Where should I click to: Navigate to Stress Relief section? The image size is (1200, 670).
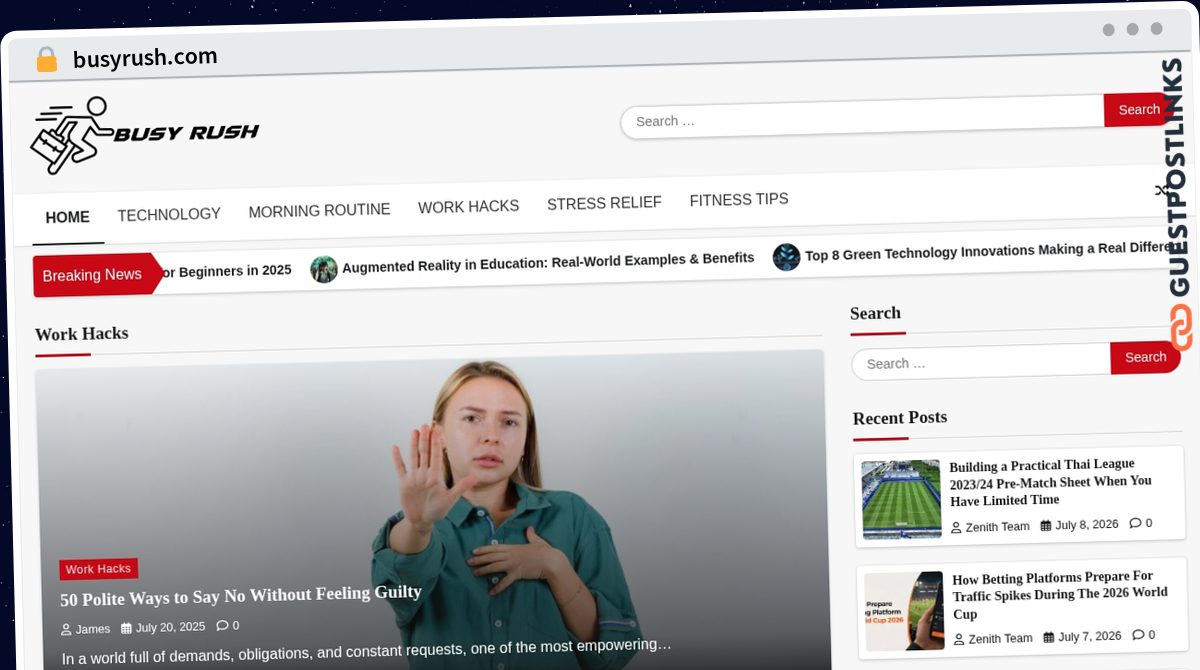point(604,203)
